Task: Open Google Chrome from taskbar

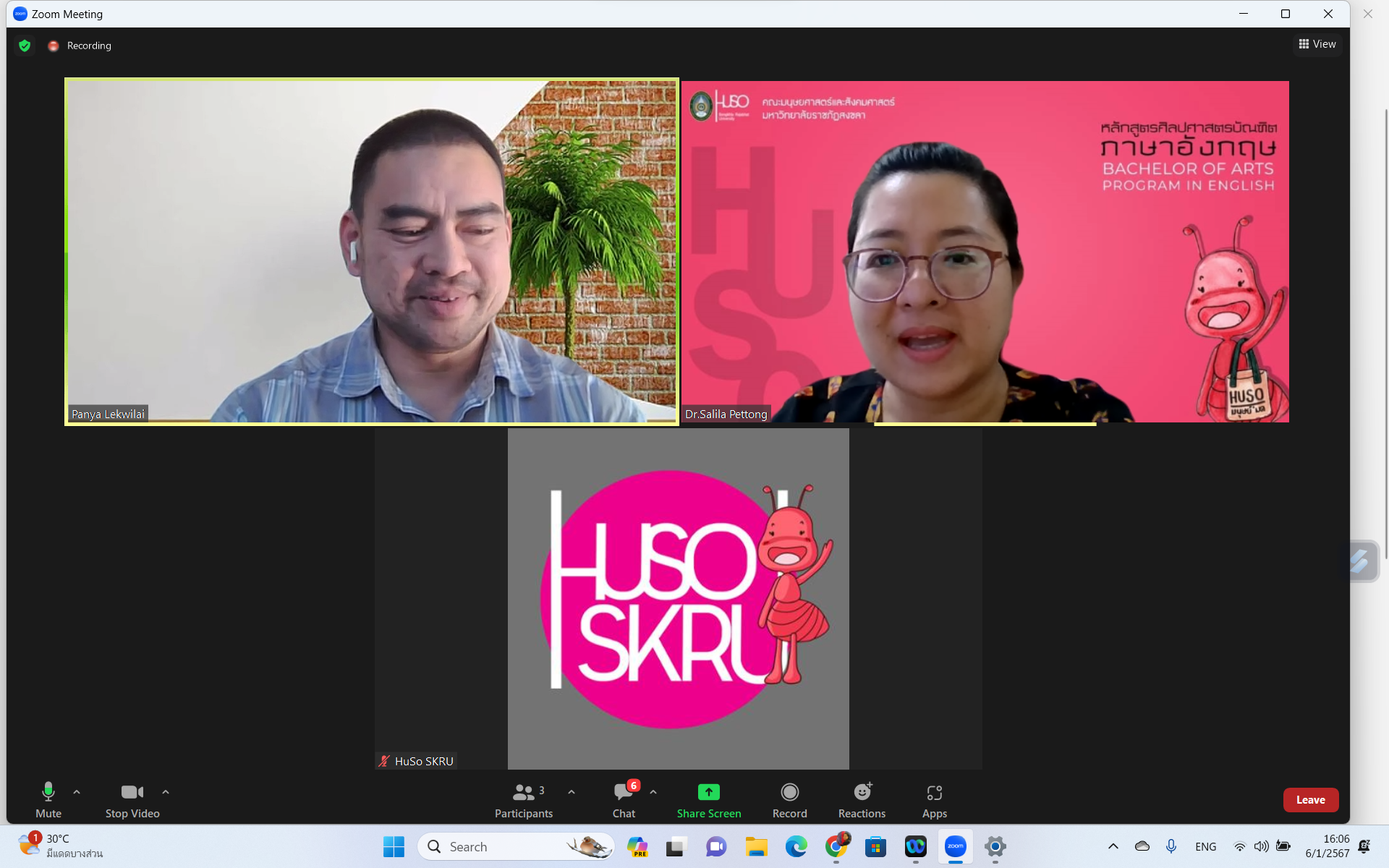Action: pyautogui.click(x=836, y=846)
